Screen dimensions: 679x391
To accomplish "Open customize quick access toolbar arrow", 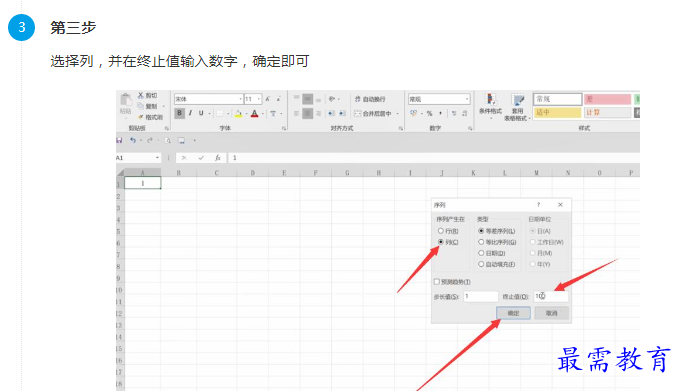I will click(x=194, y=140).
